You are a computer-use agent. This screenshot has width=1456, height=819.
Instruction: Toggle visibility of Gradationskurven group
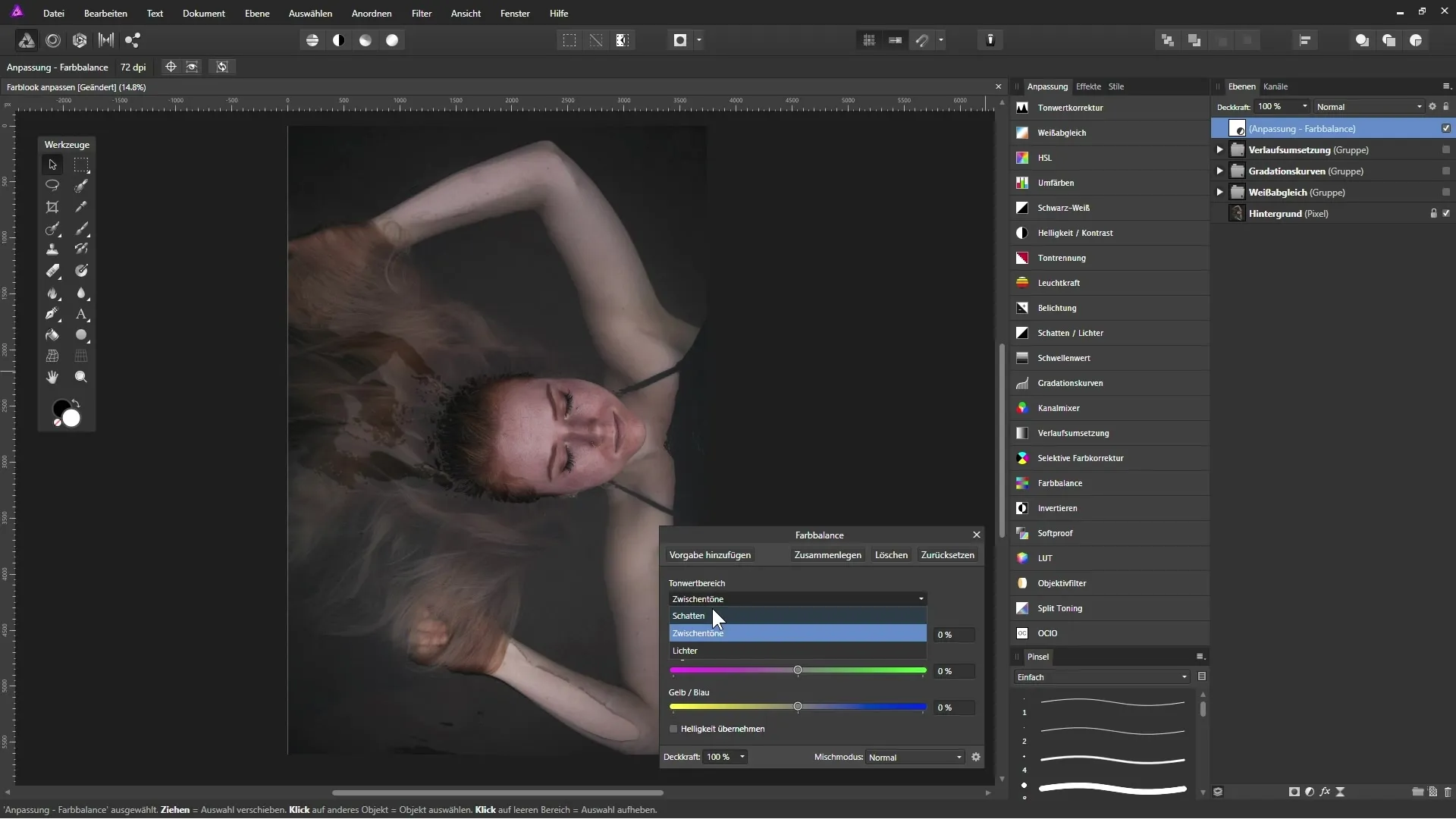click(1446, 171)
